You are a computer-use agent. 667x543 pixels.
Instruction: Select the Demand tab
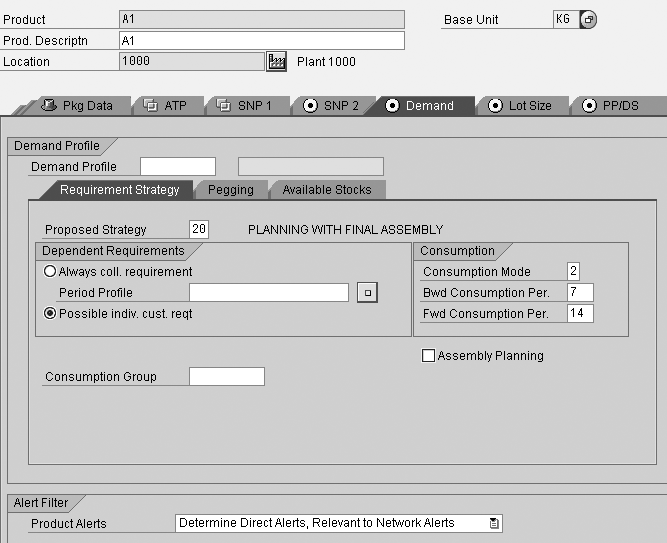tap(421, 106)
